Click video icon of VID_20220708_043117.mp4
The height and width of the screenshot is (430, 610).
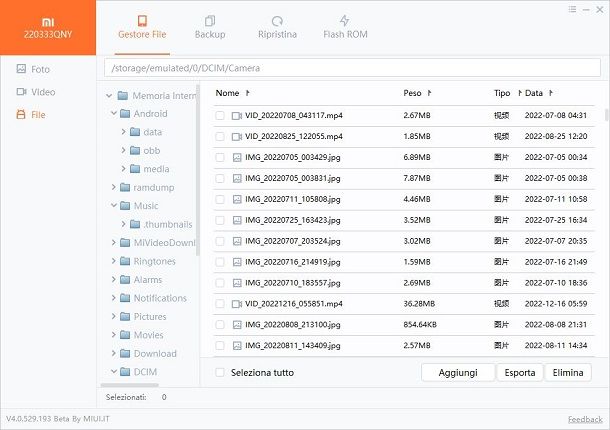click(x=237, y=116)
